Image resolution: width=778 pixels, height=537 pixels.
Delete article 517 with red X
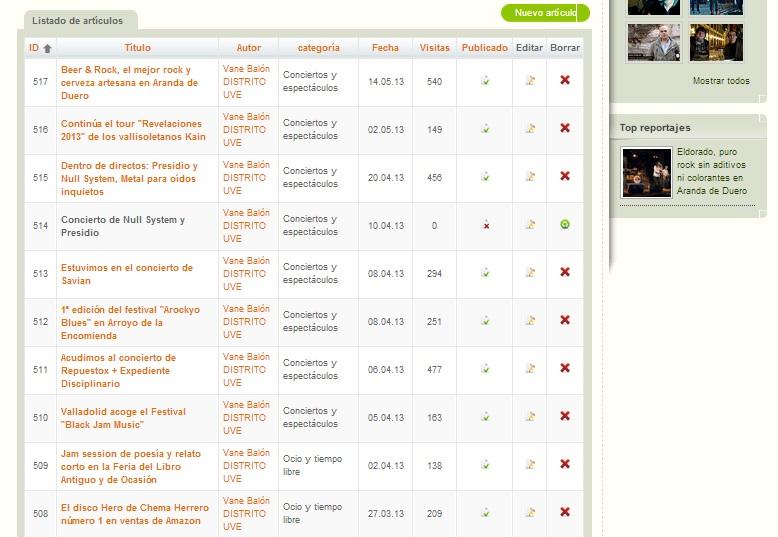pyautogui.click(x=565, y=80)
